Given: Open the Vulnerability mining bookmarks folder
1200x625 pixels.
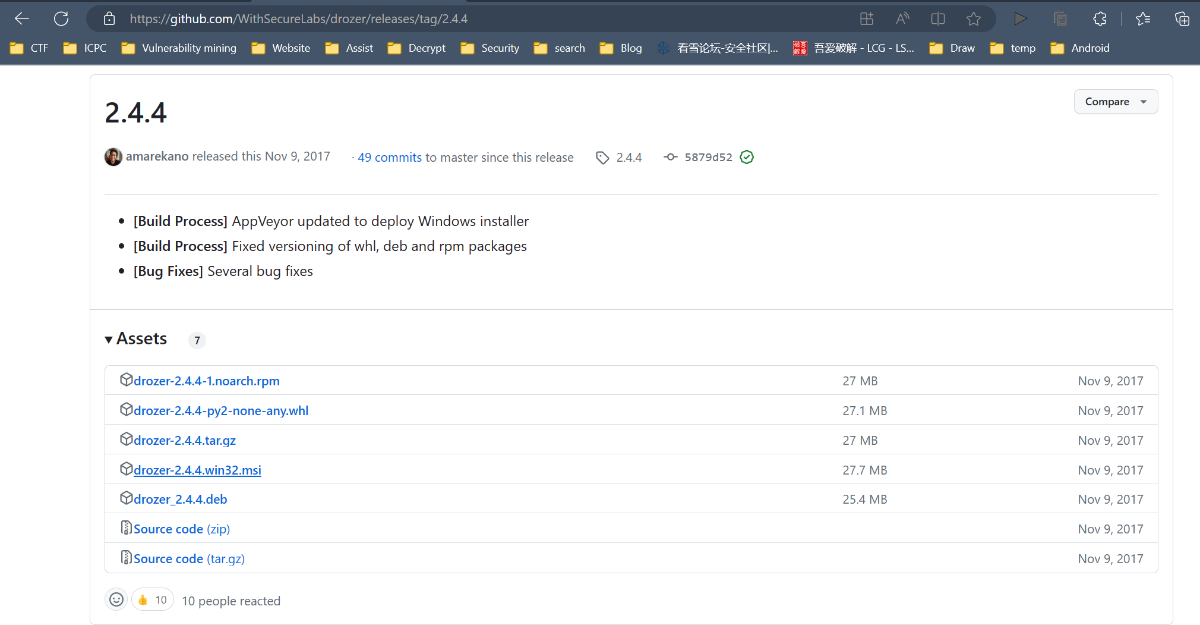Looking at the screenshot, I should (x=179, y=48).
